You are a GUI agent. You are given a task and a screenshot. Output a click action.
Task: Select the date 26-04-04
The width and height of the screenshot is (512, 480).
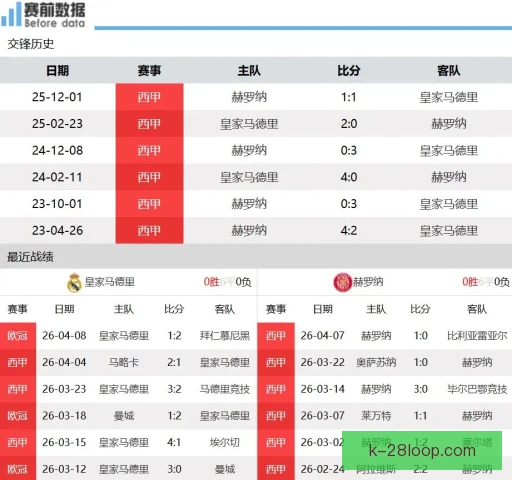[x=64, y=362]
